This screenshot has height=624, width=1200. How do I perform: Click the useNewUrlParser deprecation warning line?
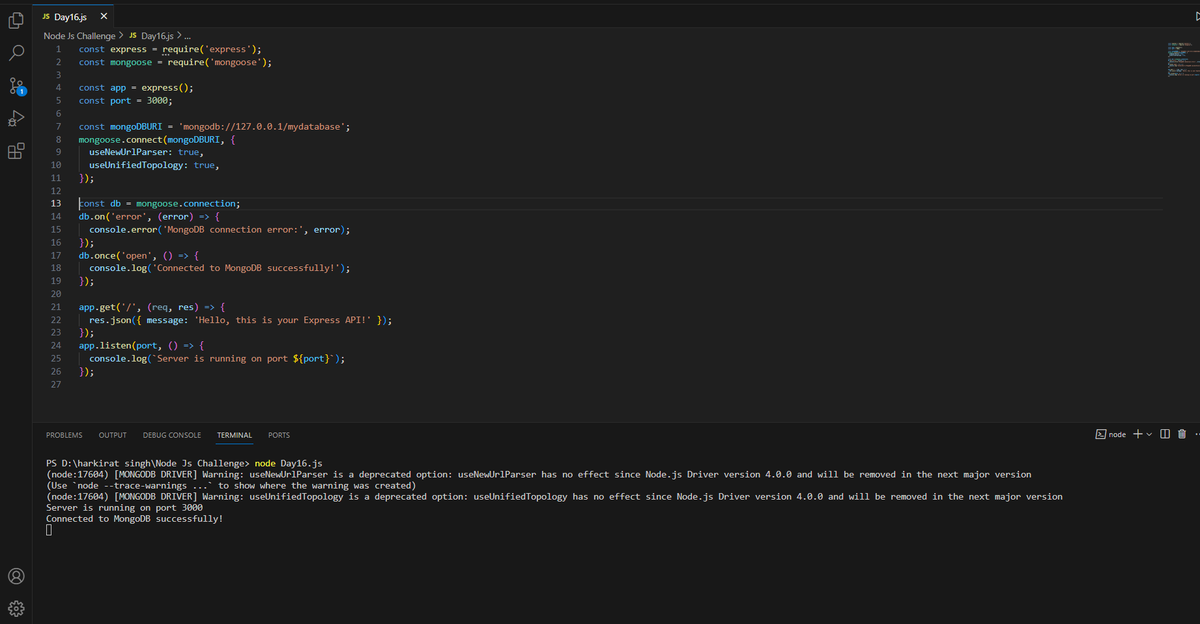tap(539, 474)
